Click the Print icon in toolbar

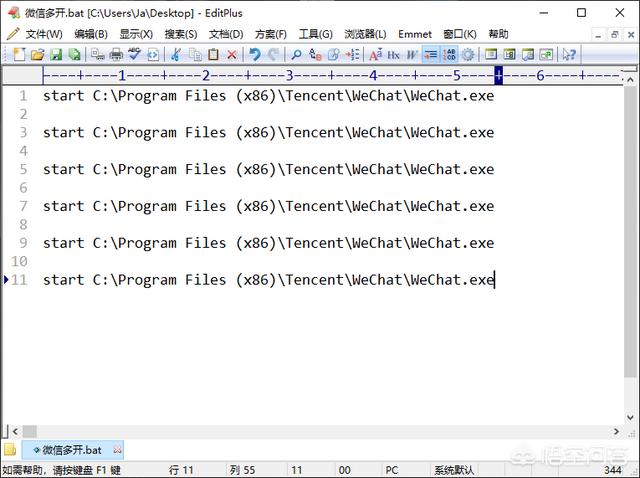(x=116, y=54)
